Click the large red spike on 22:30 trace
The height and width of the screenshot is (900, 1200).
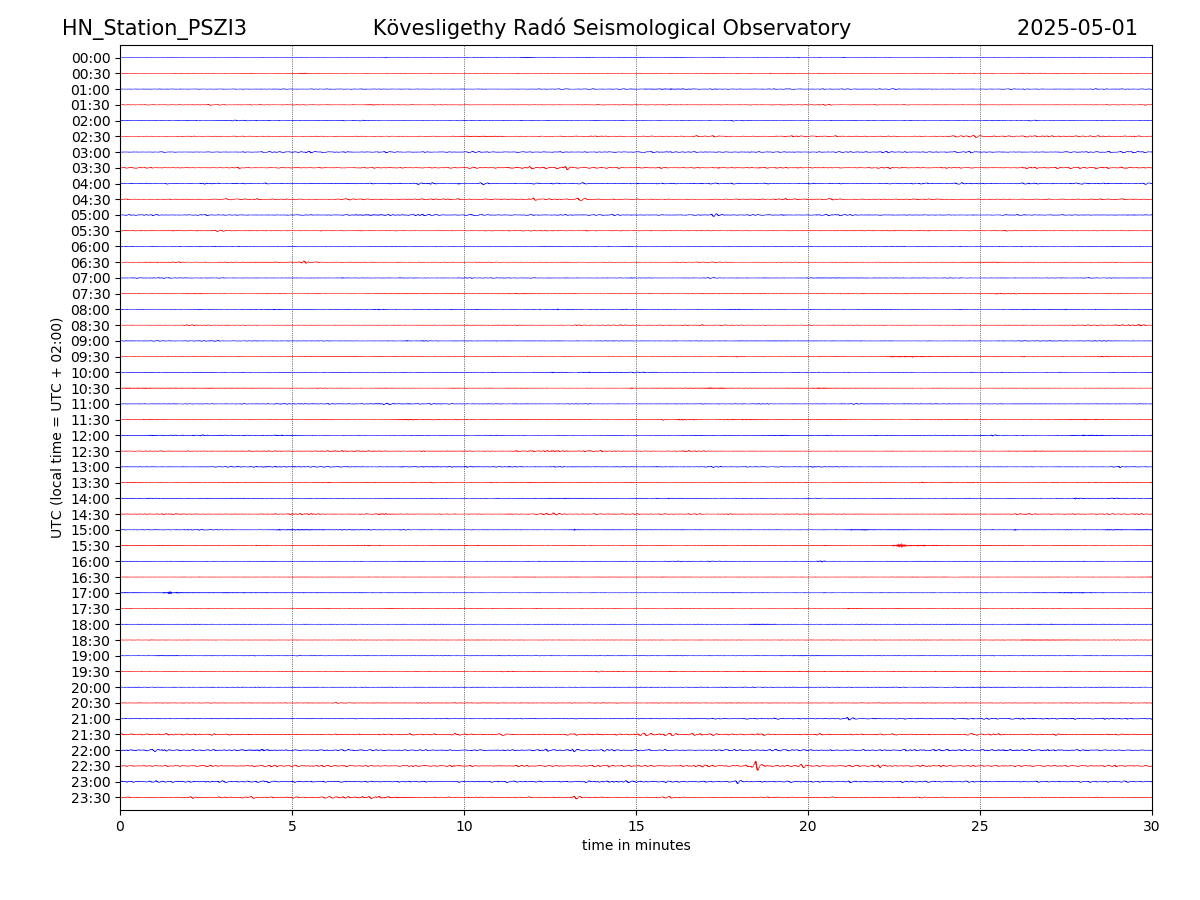tap(756, 765)
